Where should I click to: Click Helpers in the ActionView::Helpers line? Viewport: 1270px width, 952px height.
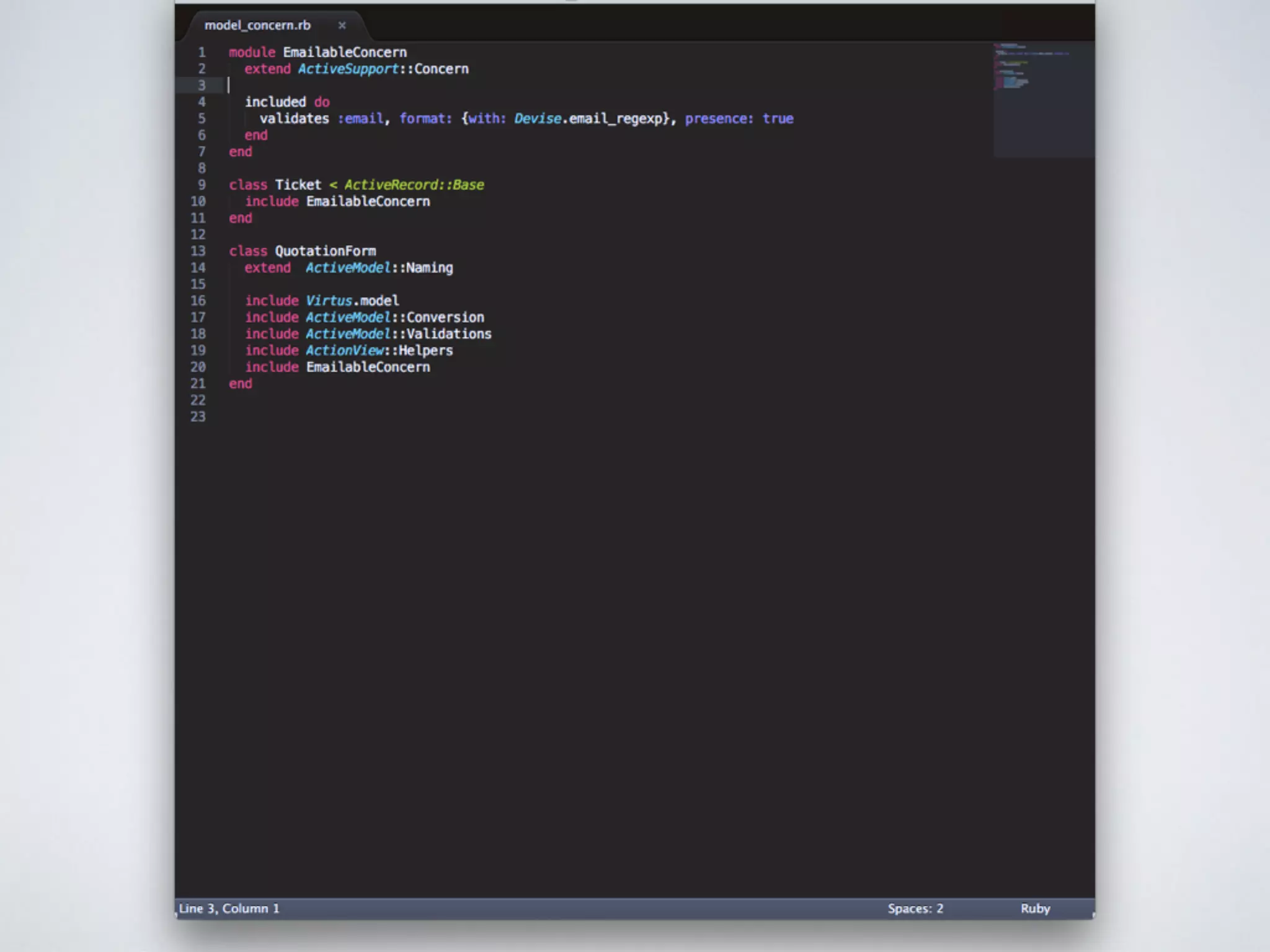[425, 351]
